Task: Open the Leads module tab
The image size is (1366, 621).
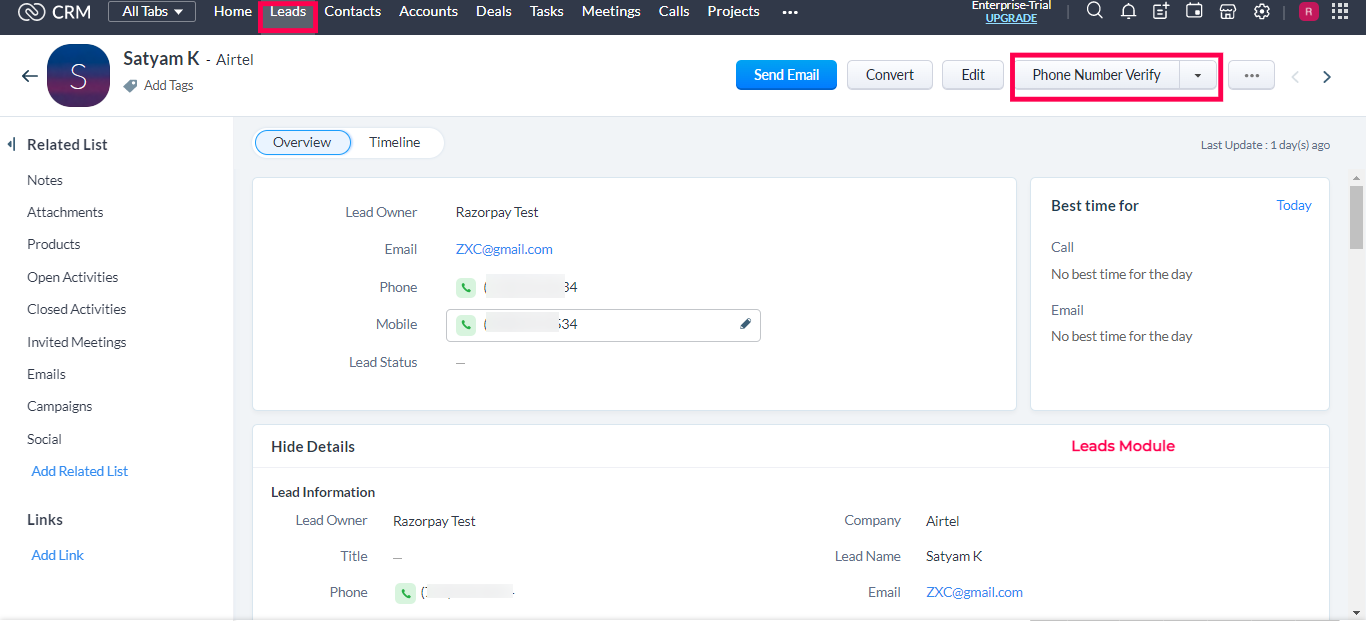Action: (288, 11)
